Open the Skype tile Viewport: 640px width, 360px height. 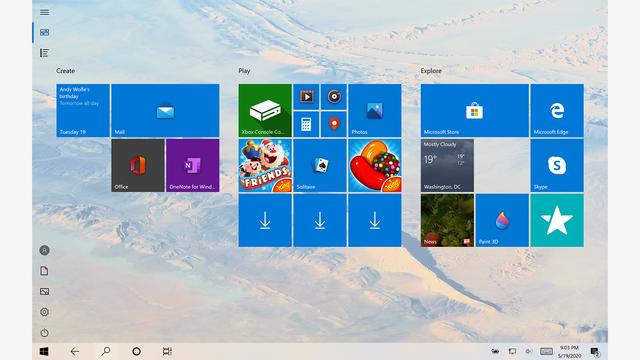point(557,165)
